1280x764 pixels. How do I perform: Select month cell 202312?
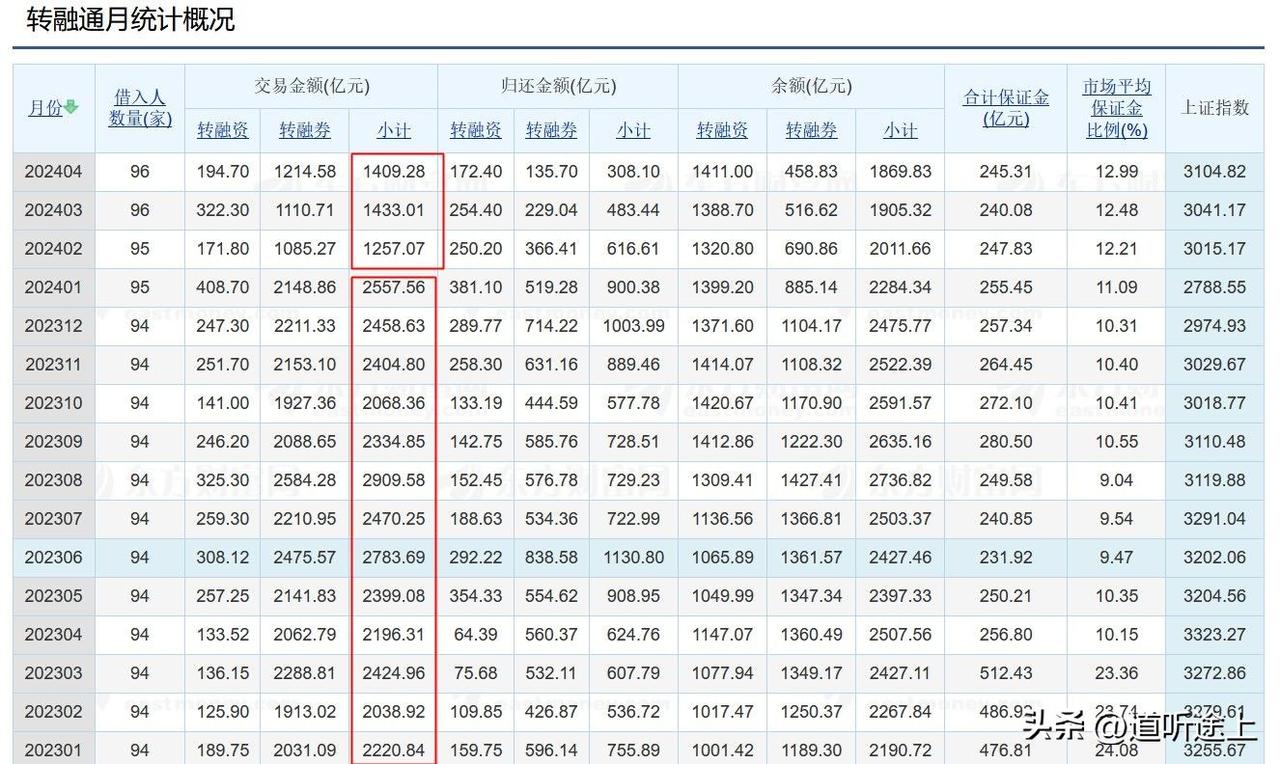click(54, 326)
